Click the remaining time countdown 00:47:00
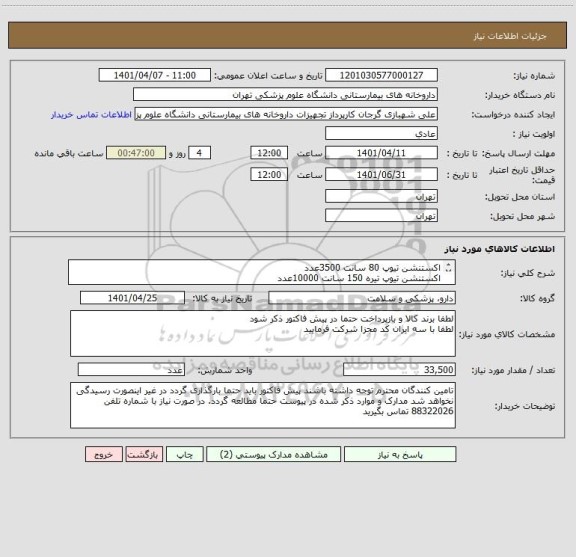 pos(136,153)
